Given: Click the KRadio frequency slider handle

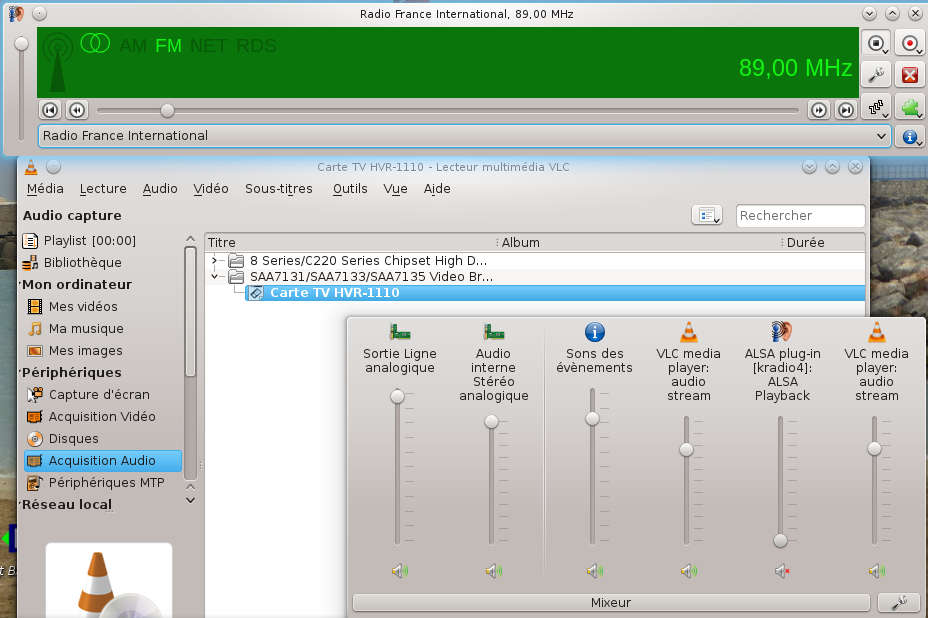Looking at the screenshot, I should tap(167, 110).
